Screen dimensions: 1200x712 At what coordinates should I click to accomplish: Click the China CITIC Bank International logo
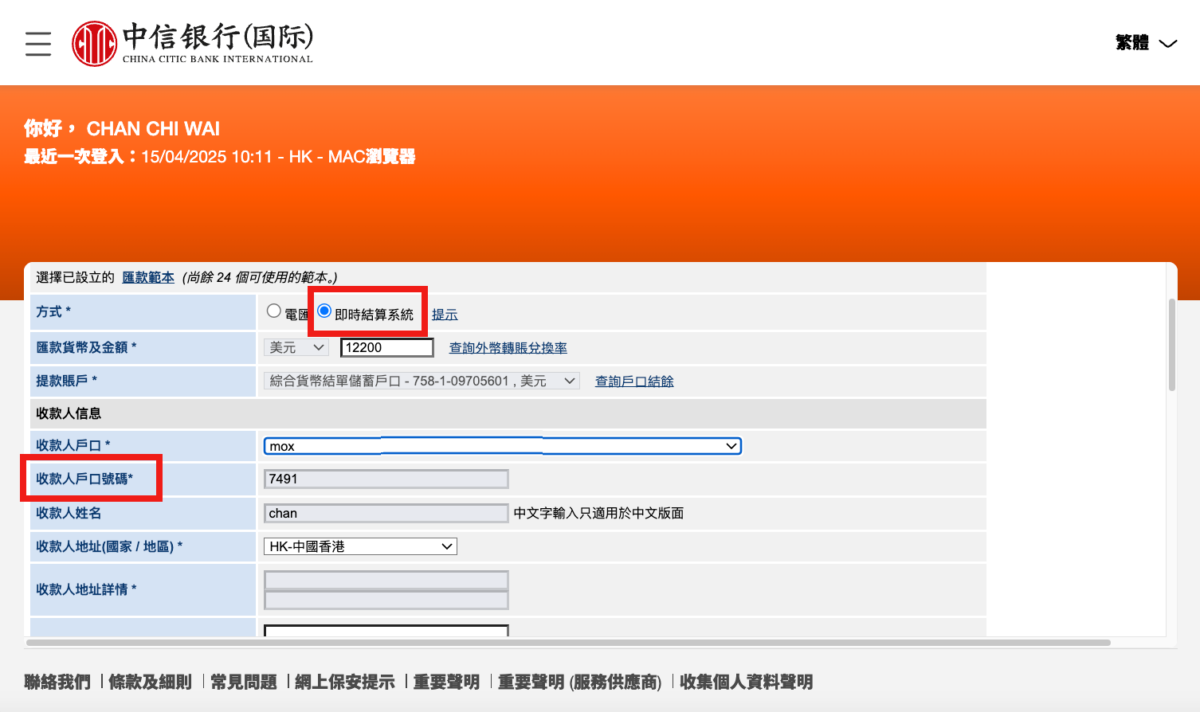[192, 44]
